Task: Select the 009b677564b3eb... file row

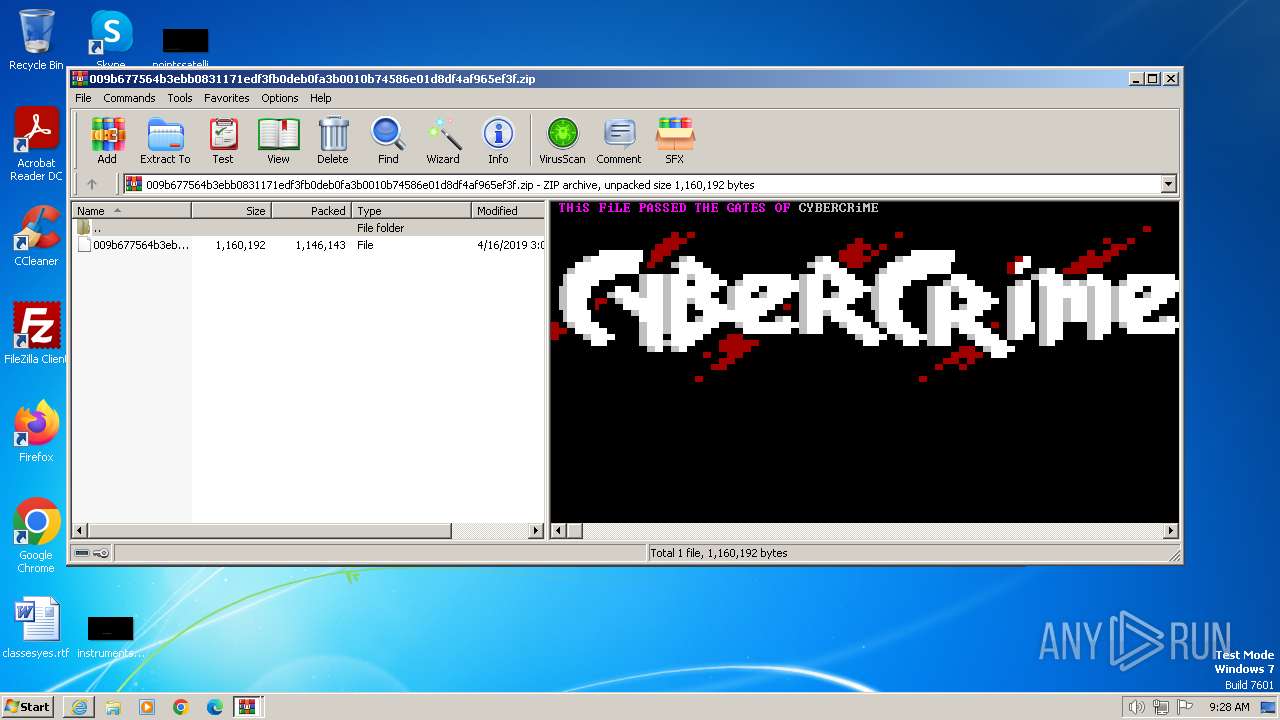Action: point(309,245)
